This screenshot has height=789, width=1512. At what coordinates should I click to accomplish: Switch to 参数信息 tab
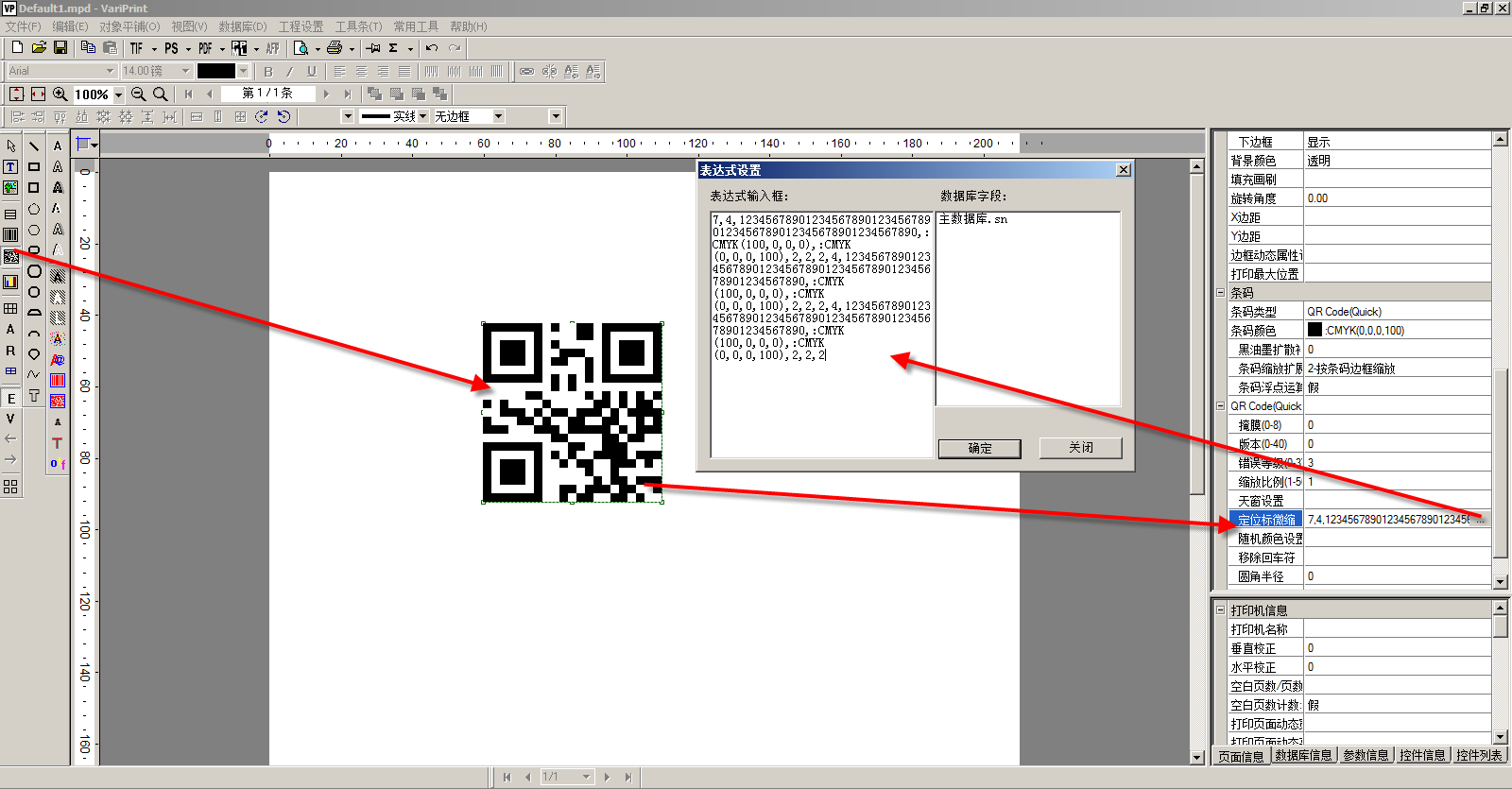1366,755
